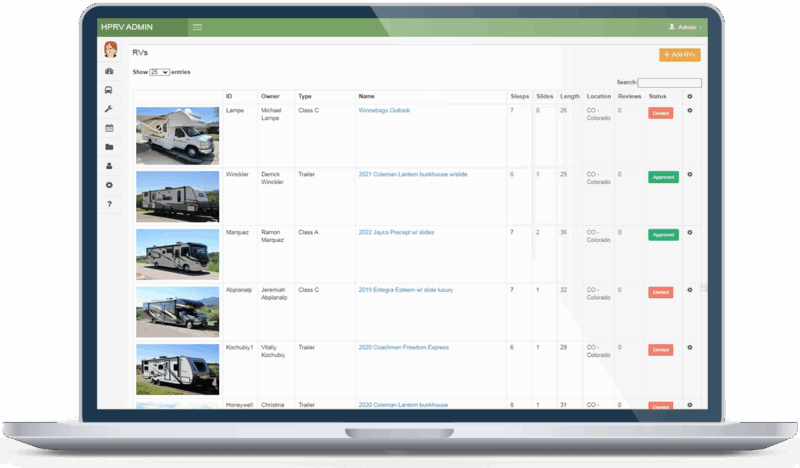Image resolution: width=800 pixels, height=468 pixels.
Task: Sort table by Slides column header
Action: pyautogui.click(x=545, y=96)
